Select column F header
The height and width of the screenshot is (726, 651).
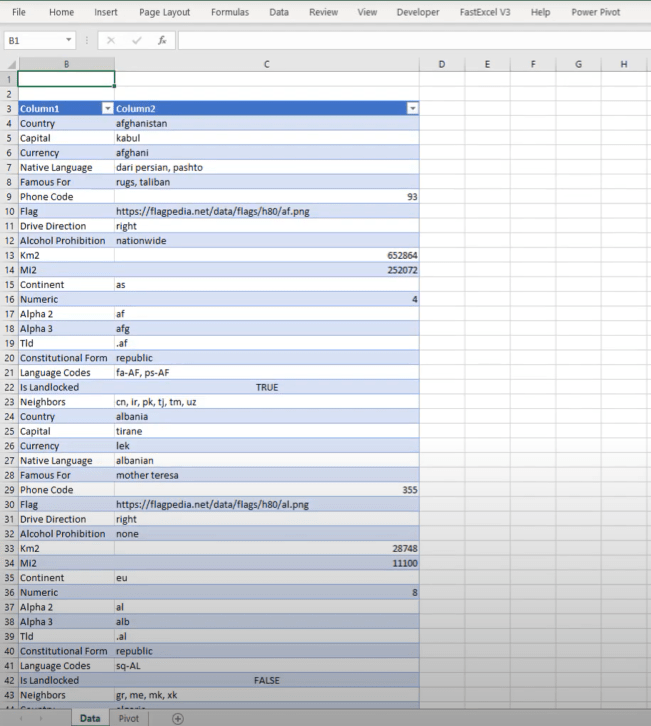tap(533, 64)
